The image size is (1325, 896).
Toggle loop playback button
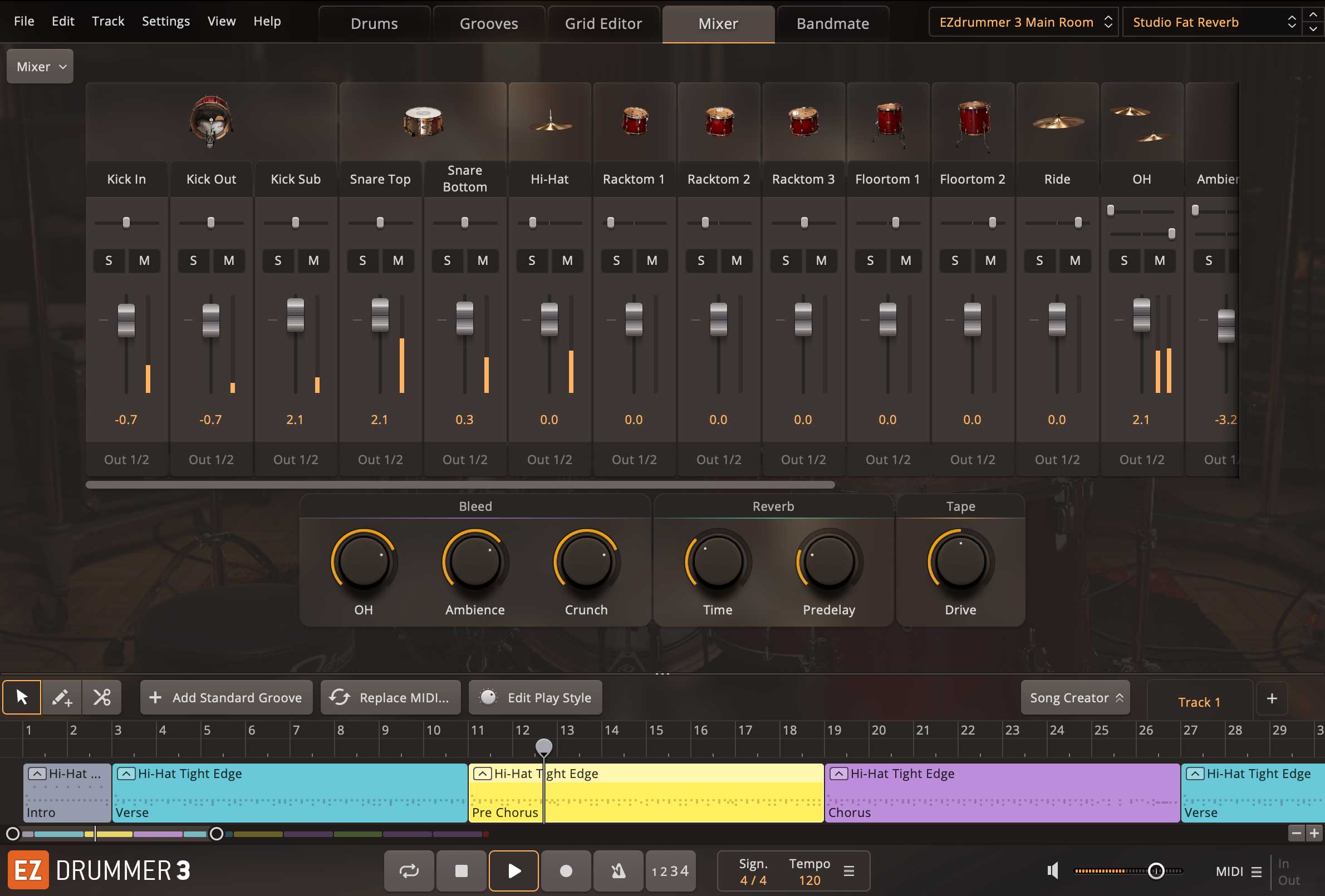[x=409, y=871]
